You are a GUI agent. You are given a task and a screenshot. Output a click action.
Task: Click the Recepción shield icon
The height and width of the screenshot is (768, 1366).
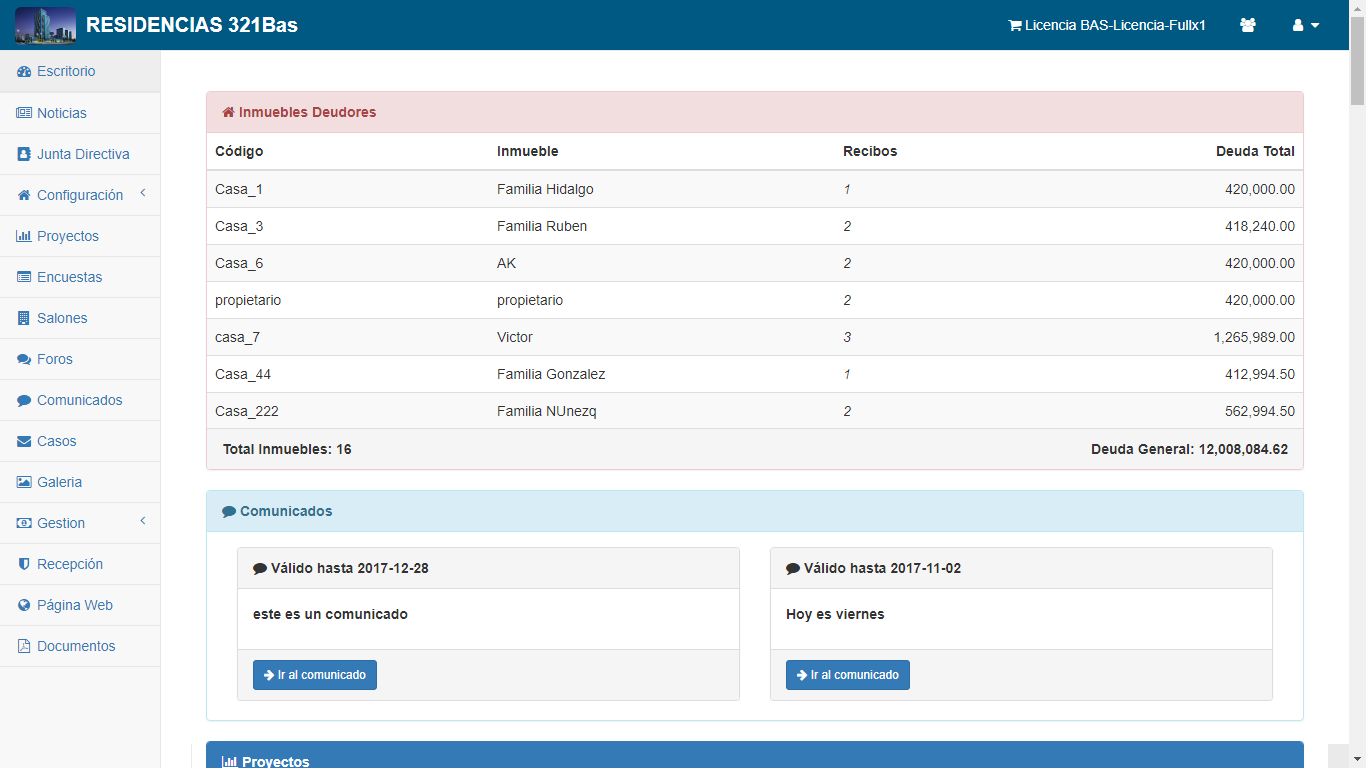click(x=24, y=564)
